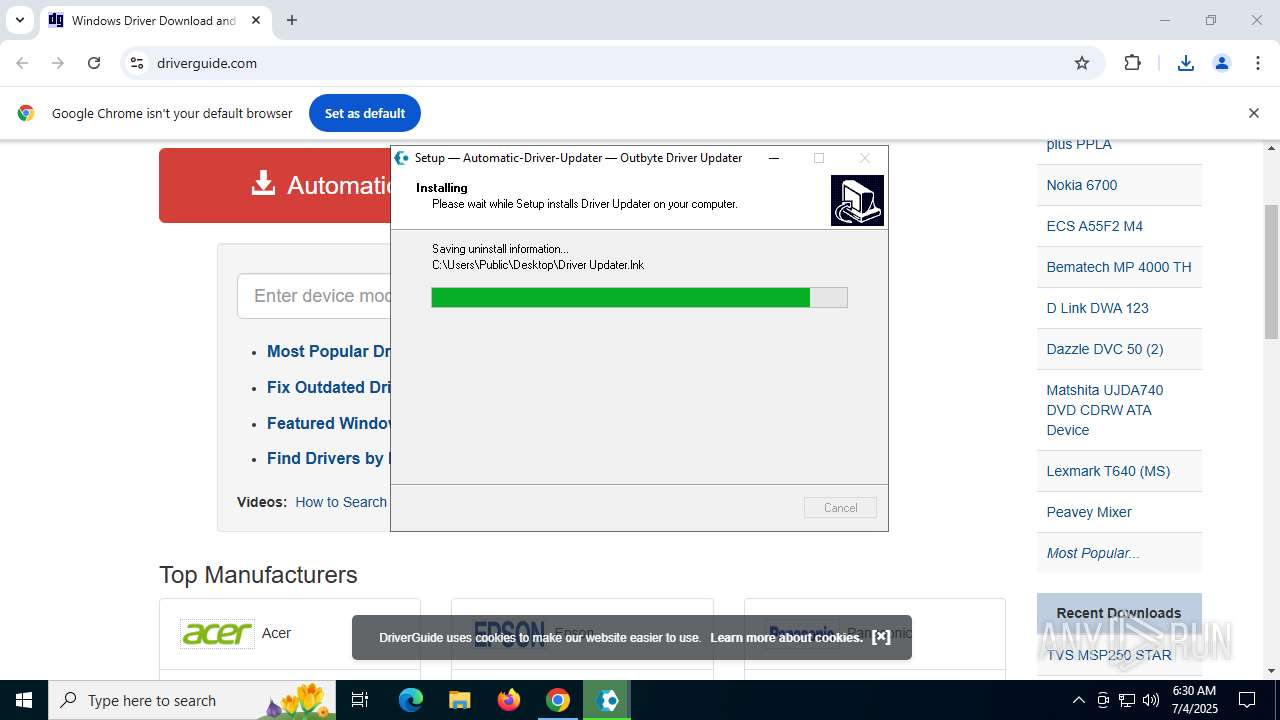1280x720 pixels.
Task: Open a new browser tab
Action: (292, 20)
